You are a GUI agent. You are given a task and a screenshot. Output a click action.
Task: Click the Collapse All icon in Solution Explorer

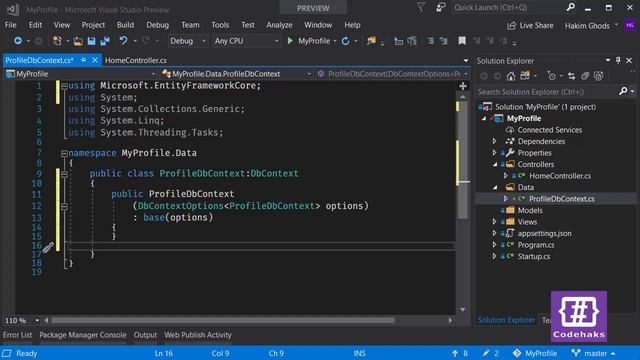585,76
